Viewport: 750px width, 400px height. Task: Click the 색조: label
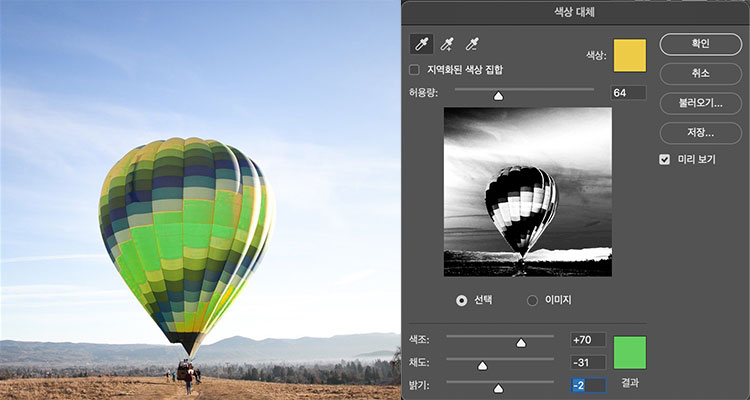point(419,340)
